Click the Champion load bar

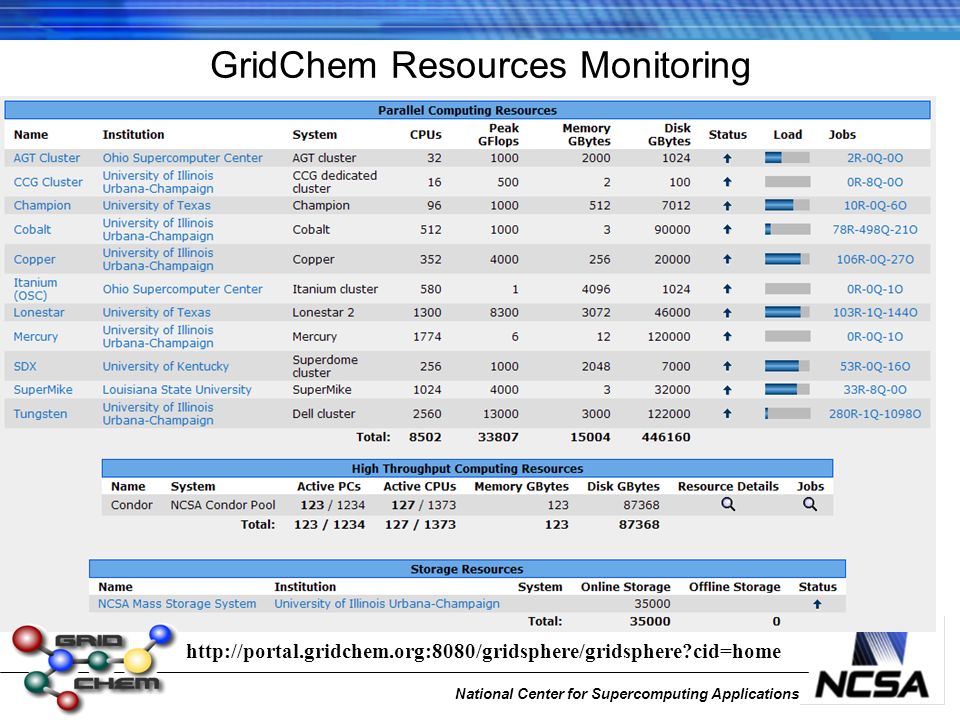[x=787, y=205]
